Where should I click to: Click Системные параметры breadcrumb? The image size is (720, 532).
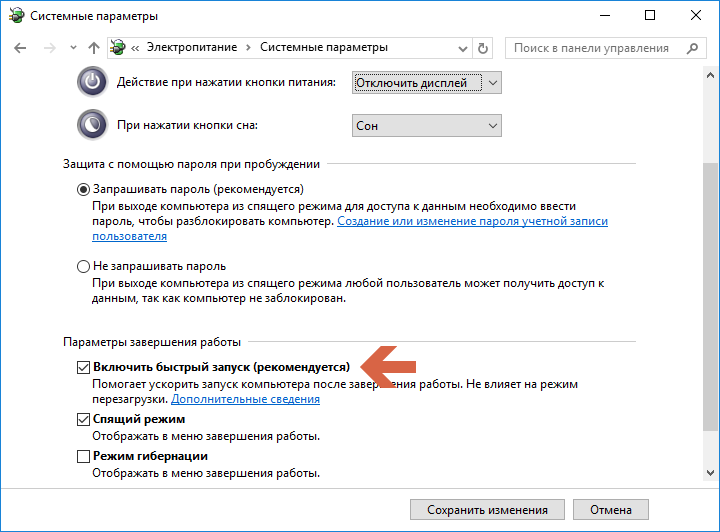click(324, 47)
